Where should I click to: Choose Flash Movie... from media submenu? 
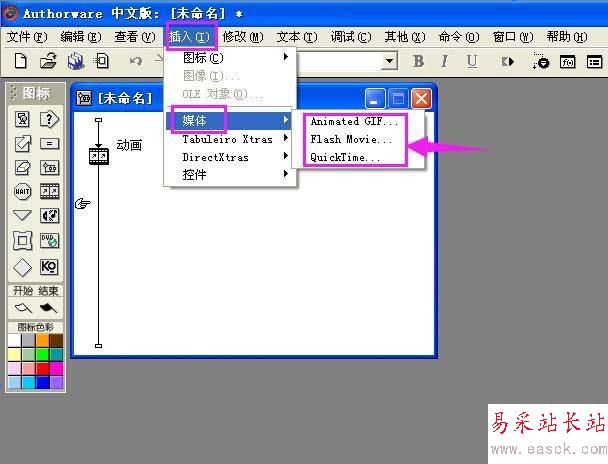351,139
